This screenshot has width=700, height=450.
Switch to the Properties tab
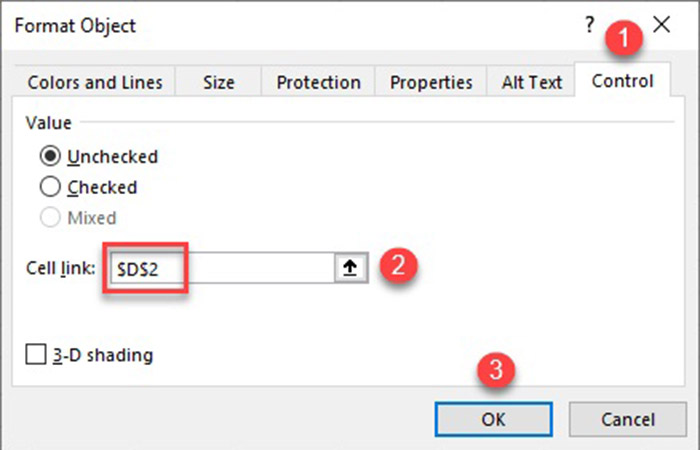(430, 82)
